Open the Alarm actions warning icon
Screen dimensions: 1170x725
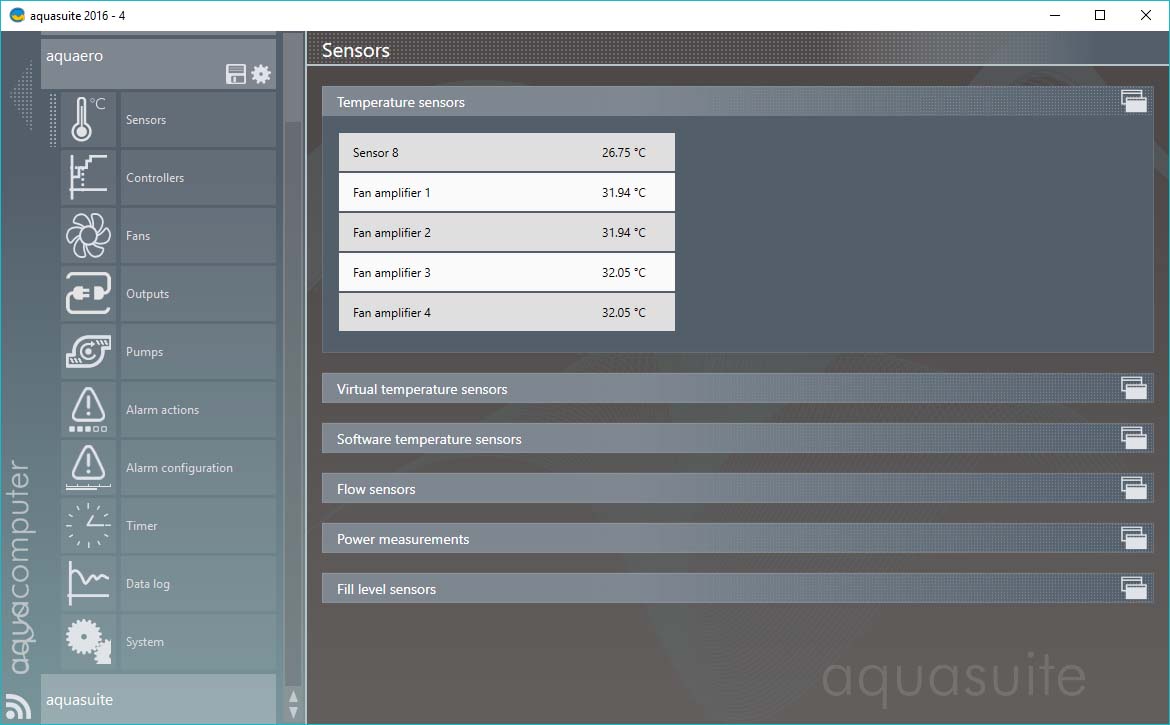click(x=88, y=410)
